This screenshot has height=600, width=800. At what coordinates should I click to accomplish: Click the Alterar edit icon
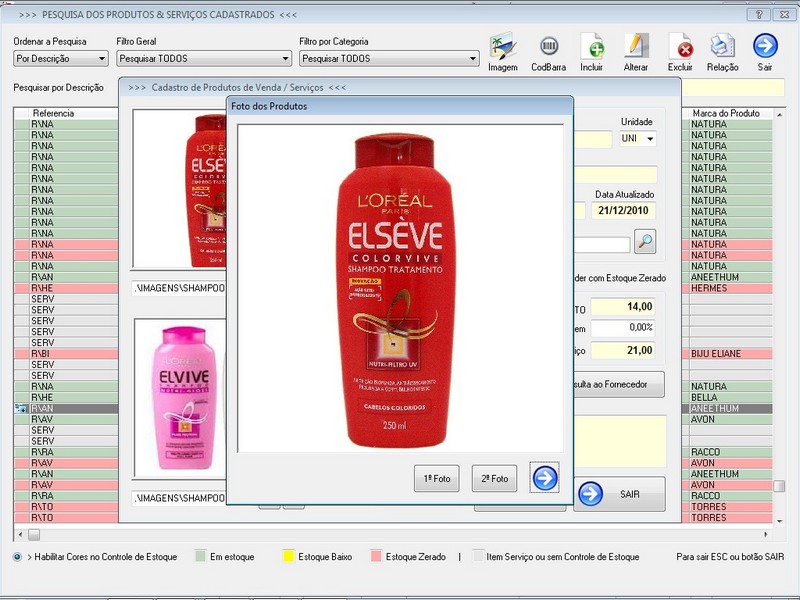pos(637,47)
